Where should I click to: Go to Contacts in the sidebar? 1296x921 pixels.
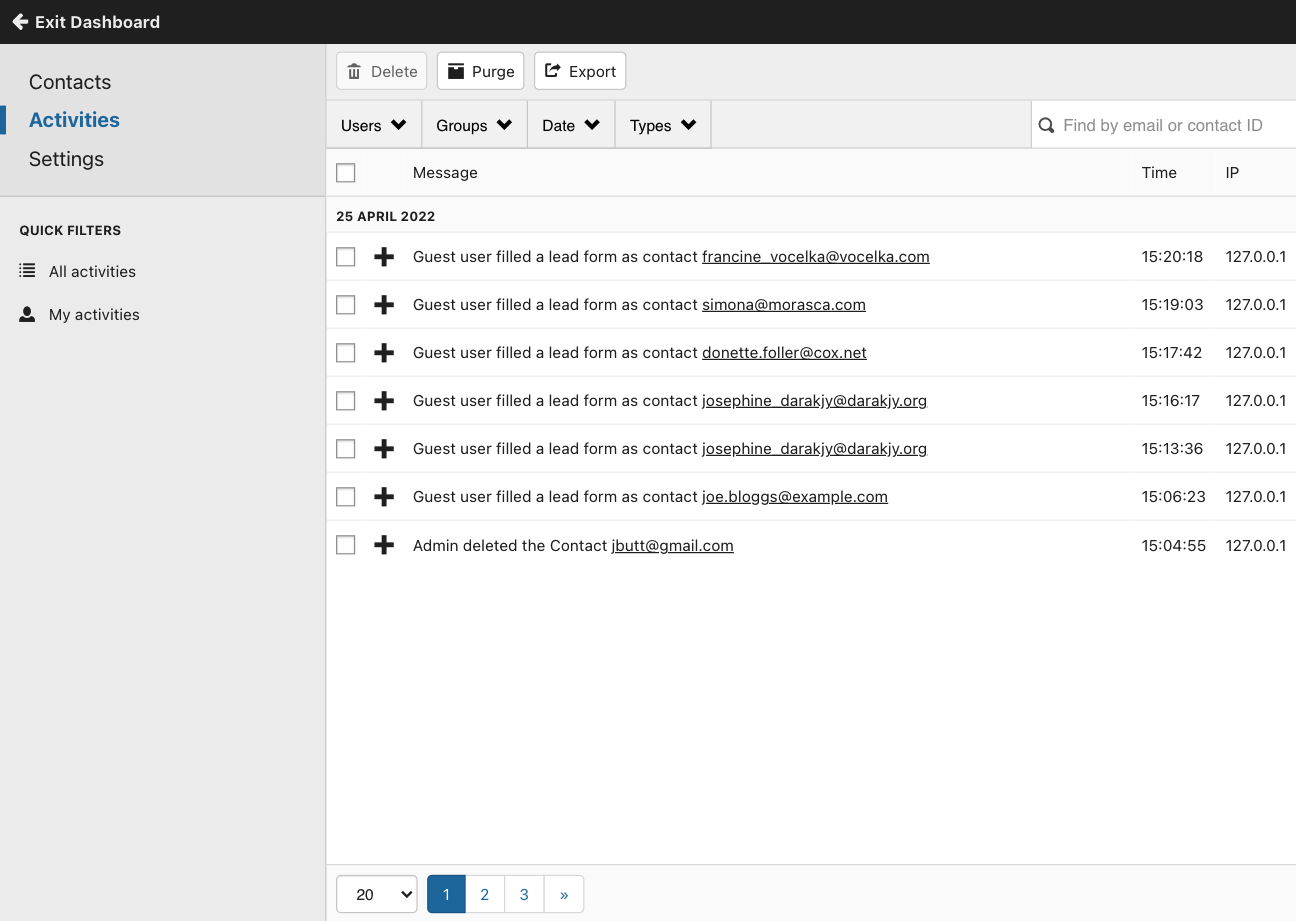70,82
